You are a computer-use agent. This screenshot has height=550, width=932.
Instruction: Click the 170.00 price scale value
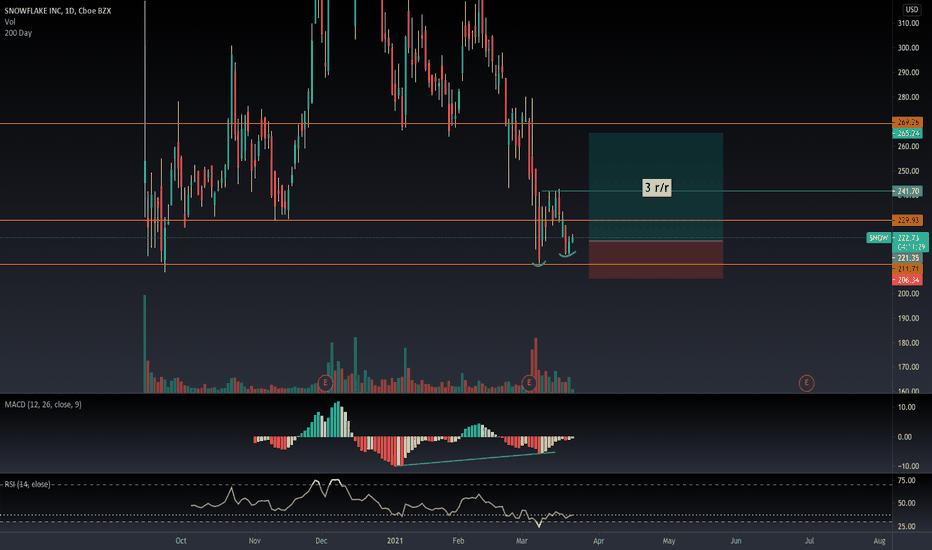(908, 367)
